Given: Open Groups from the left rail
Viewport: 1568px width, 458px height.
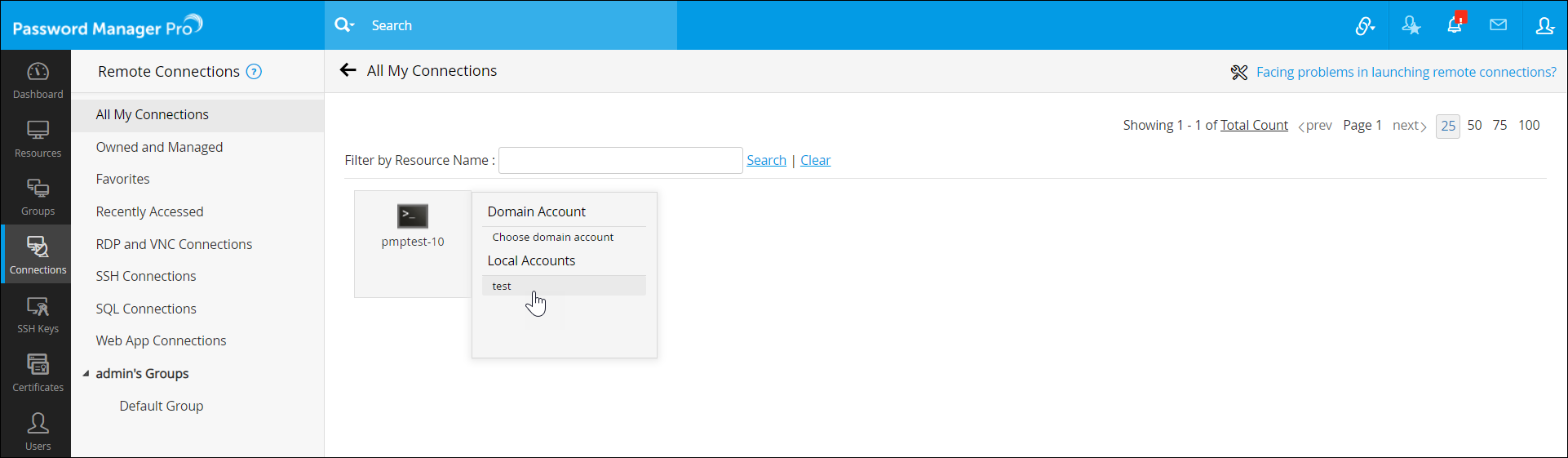Looking at the screenshot, I should (38, 198).
